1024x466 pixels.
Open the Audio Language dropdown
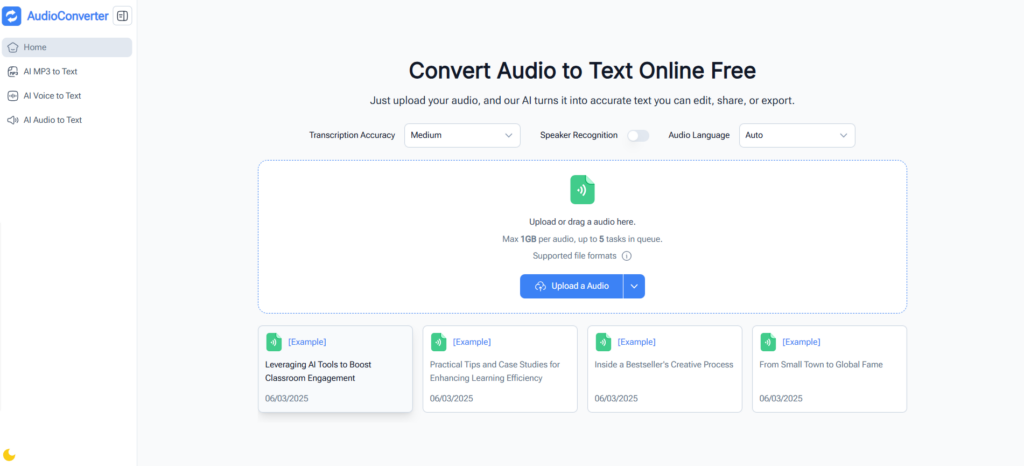click(x=797, y=136)
